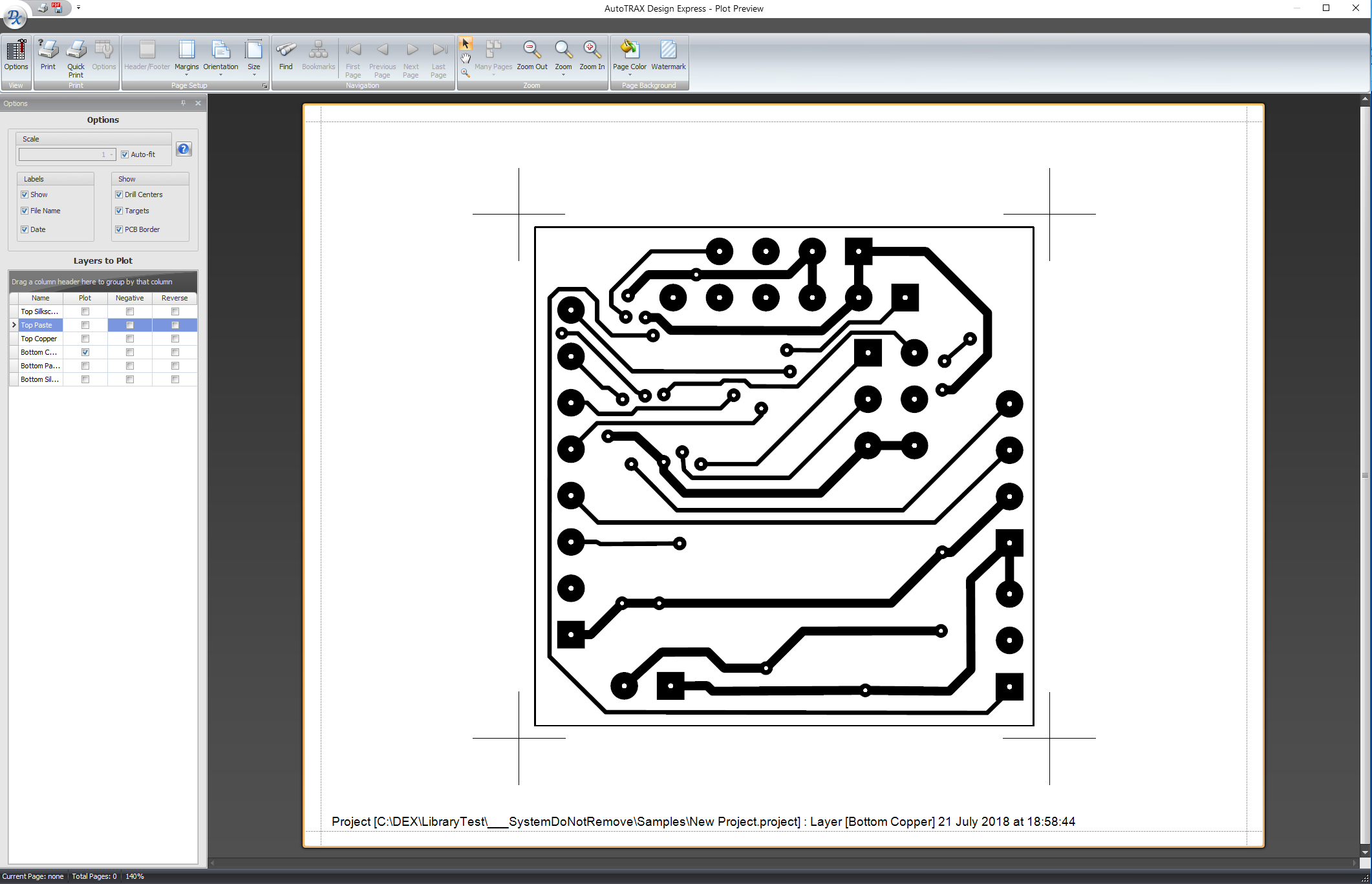Viewport: 1372px width, 884px height.
Task: Disable the PCB Border checkbox
Action: coord(119,229)
